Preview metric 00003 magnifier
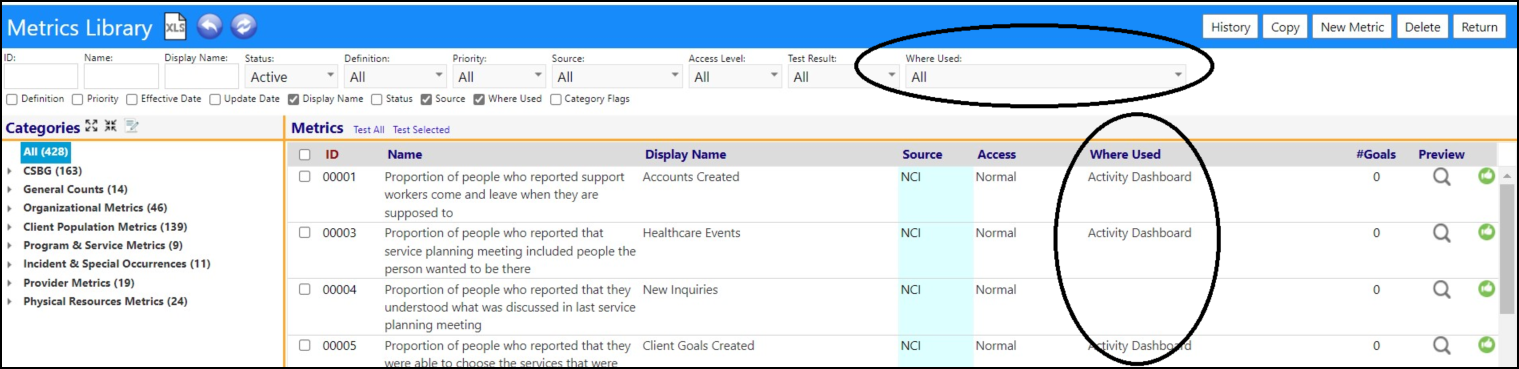Image resolution: width=1519 pixels, height=369 pixels. (x=1441, y=233)
